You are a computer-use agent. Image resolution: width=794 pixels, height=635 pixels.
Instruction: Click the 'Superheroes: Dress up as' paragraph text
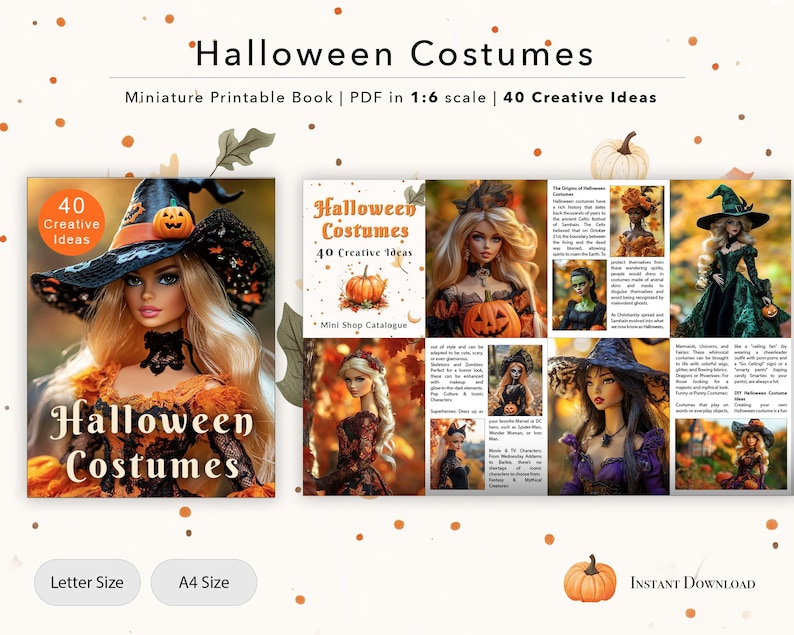[x=457, y=412]
